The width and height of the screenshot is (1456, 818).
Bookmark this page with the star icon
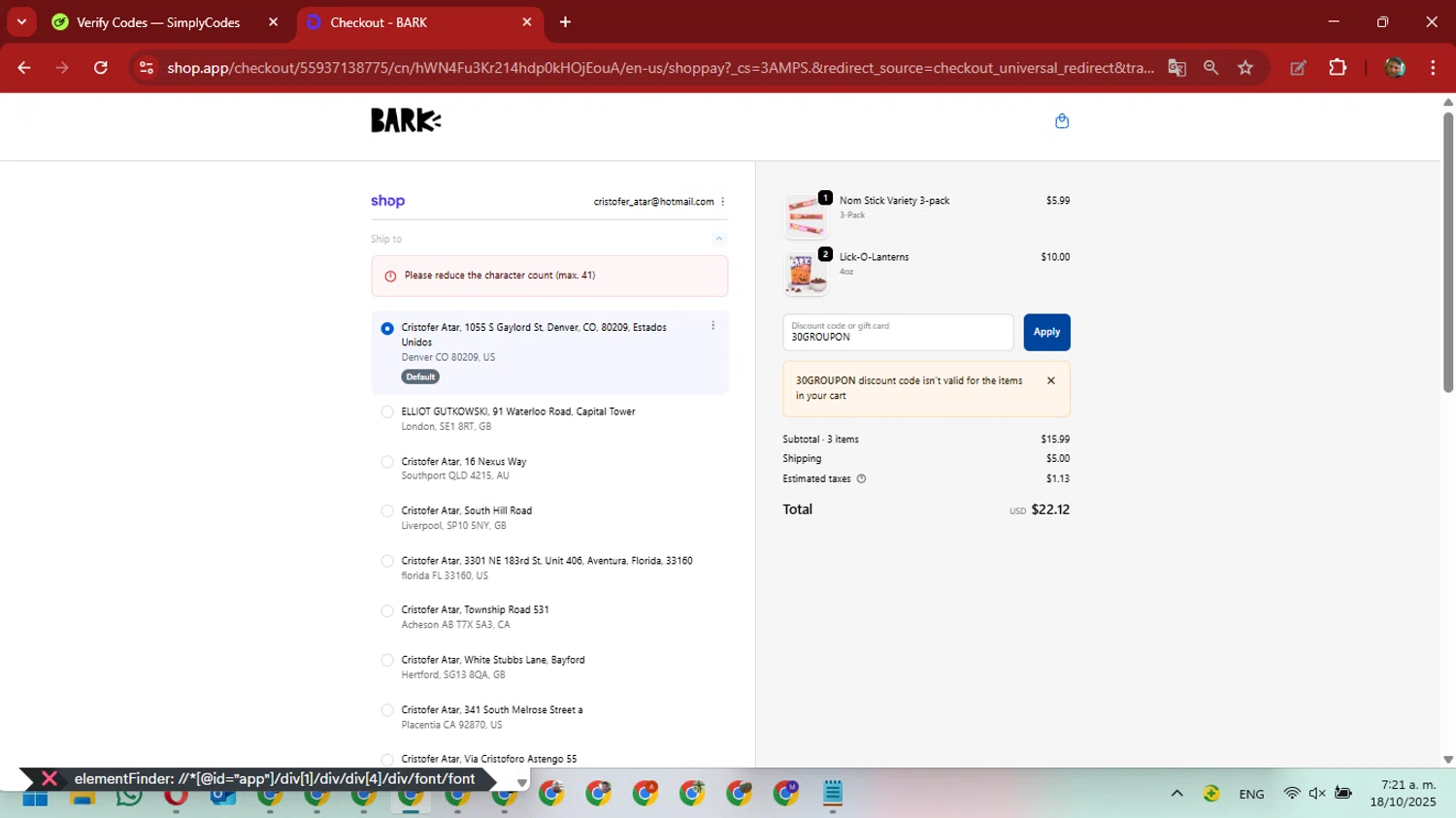1245,68
